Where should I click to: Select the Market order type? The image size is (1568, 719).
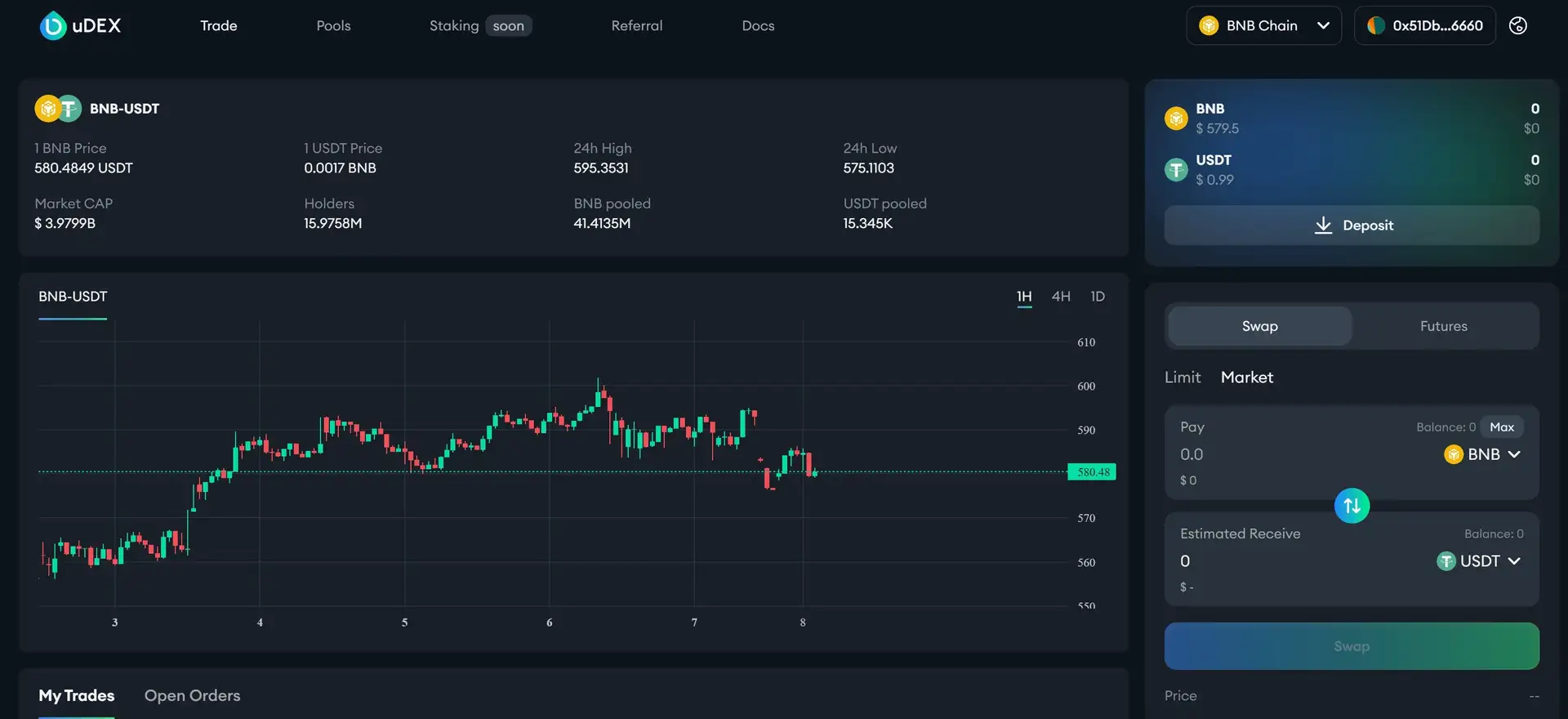pos(1246,377)
